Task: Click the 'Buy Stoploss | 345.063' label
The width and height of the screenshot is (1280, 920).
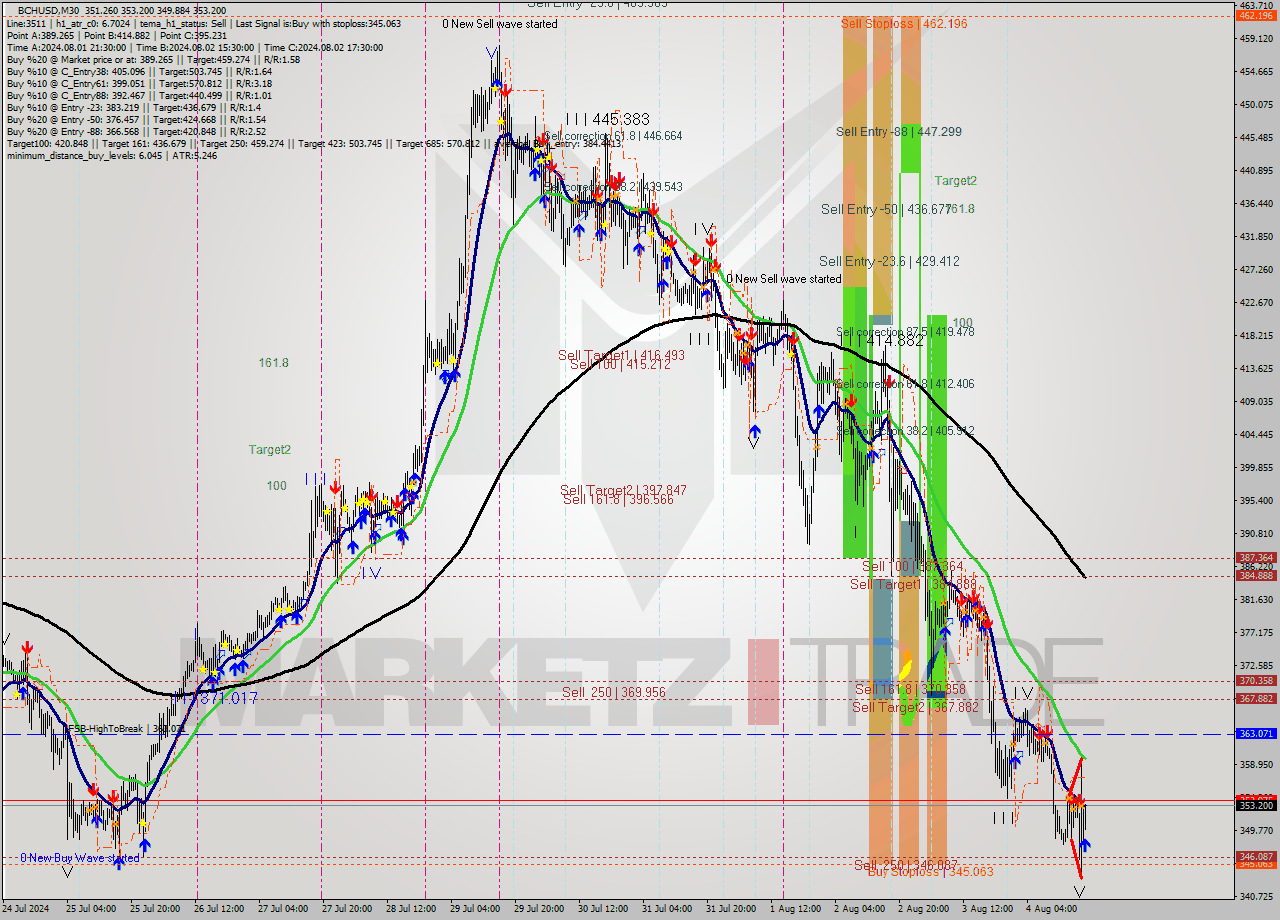Action: point(931,872)
